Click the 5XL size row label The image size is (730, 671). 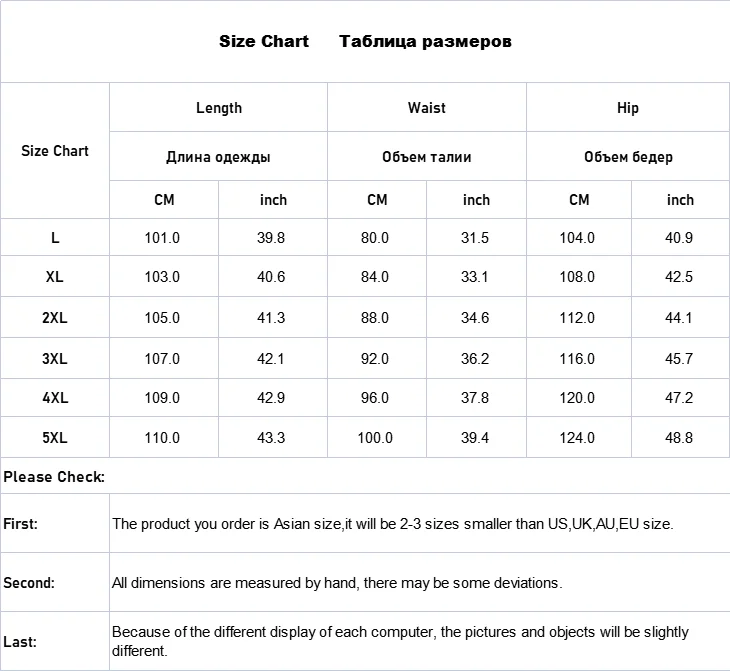[x=55, y=438]
